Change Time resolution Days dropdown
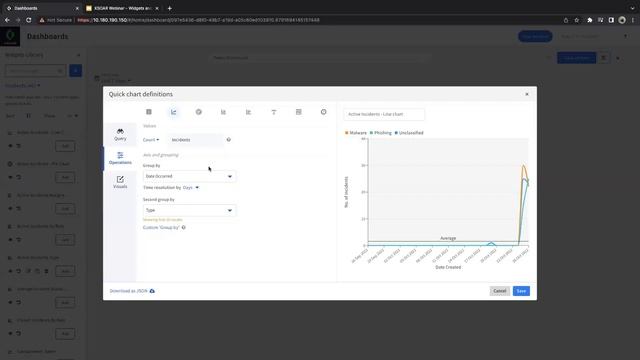 pyautogui.click(x=191, y=187)
